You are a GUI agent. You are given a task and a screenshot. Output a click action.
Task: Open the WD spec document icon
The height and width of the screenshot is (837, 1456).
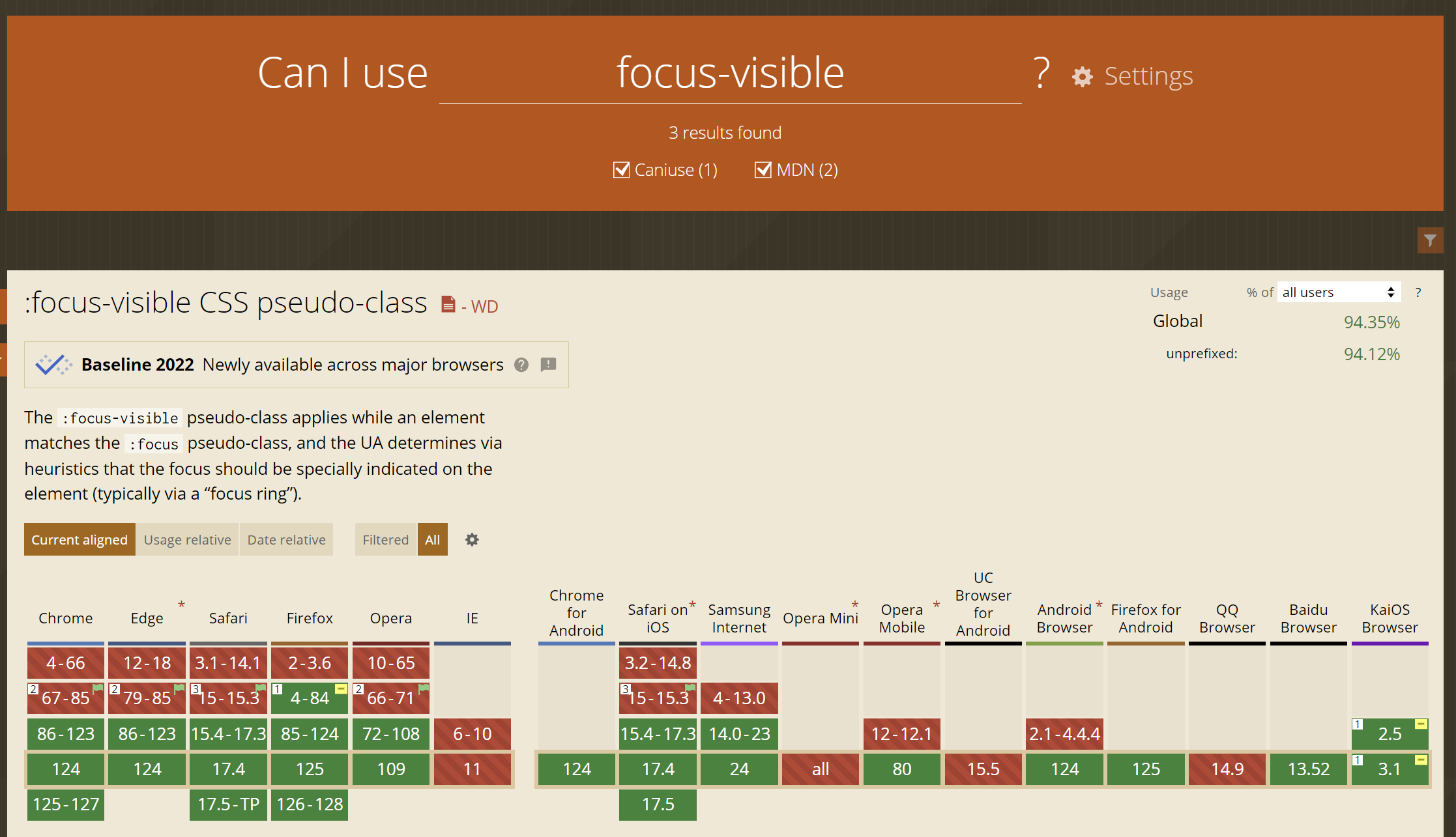click(448, 305)
